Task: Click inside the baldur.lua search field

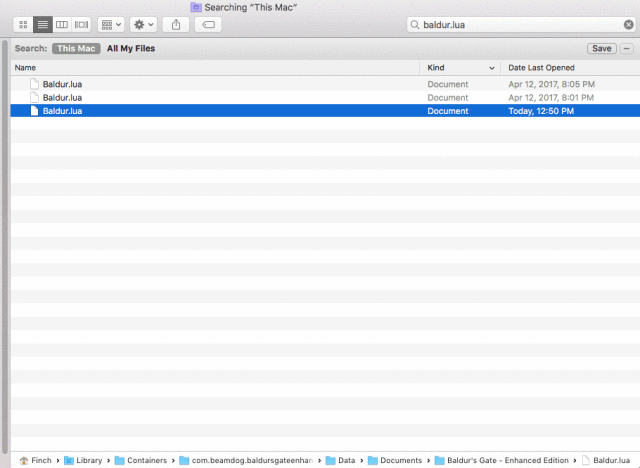Action: pyautogui.click(x=521, y=25)
